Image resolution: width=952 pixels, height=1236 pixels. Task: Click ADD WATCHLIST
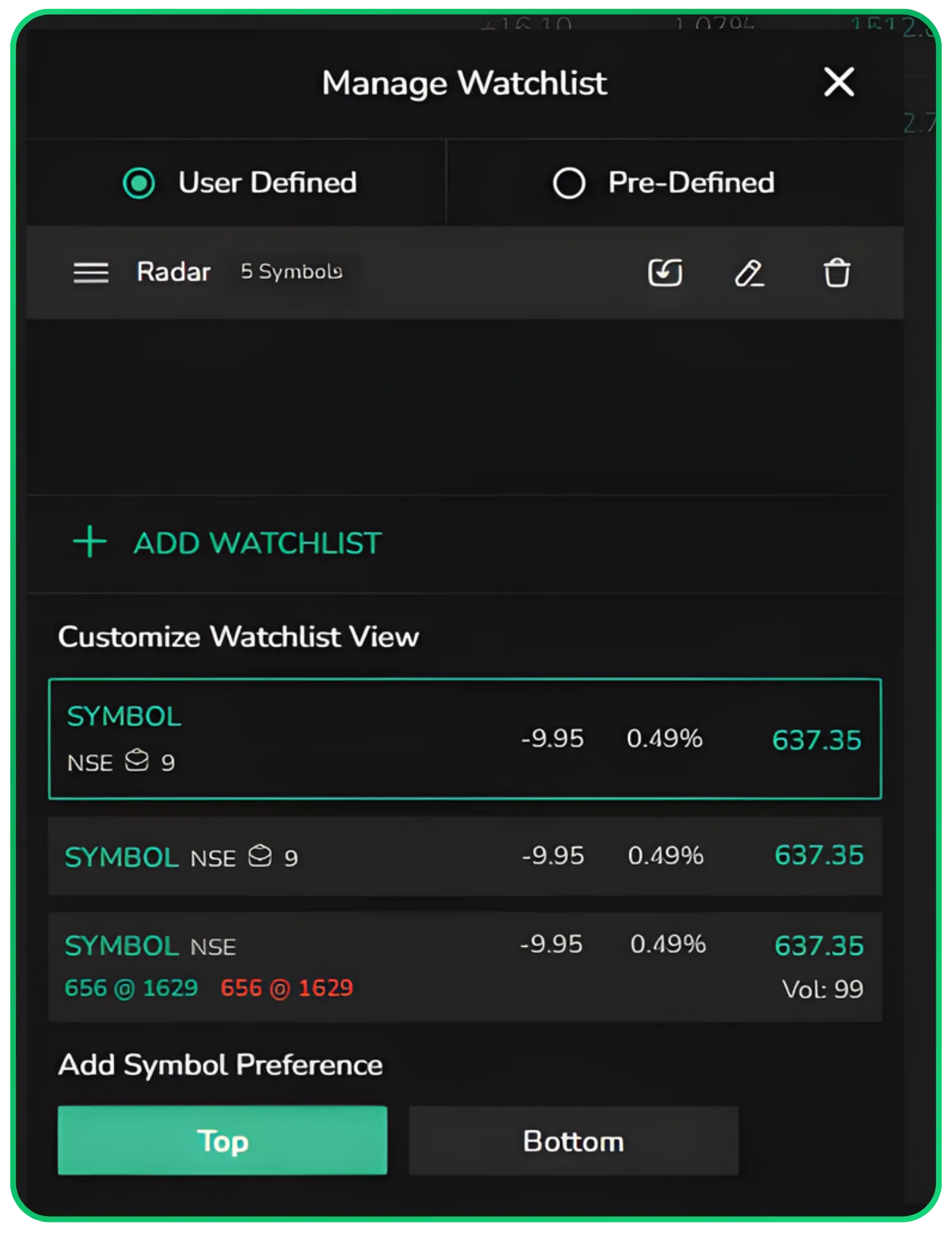coord(257,543)
